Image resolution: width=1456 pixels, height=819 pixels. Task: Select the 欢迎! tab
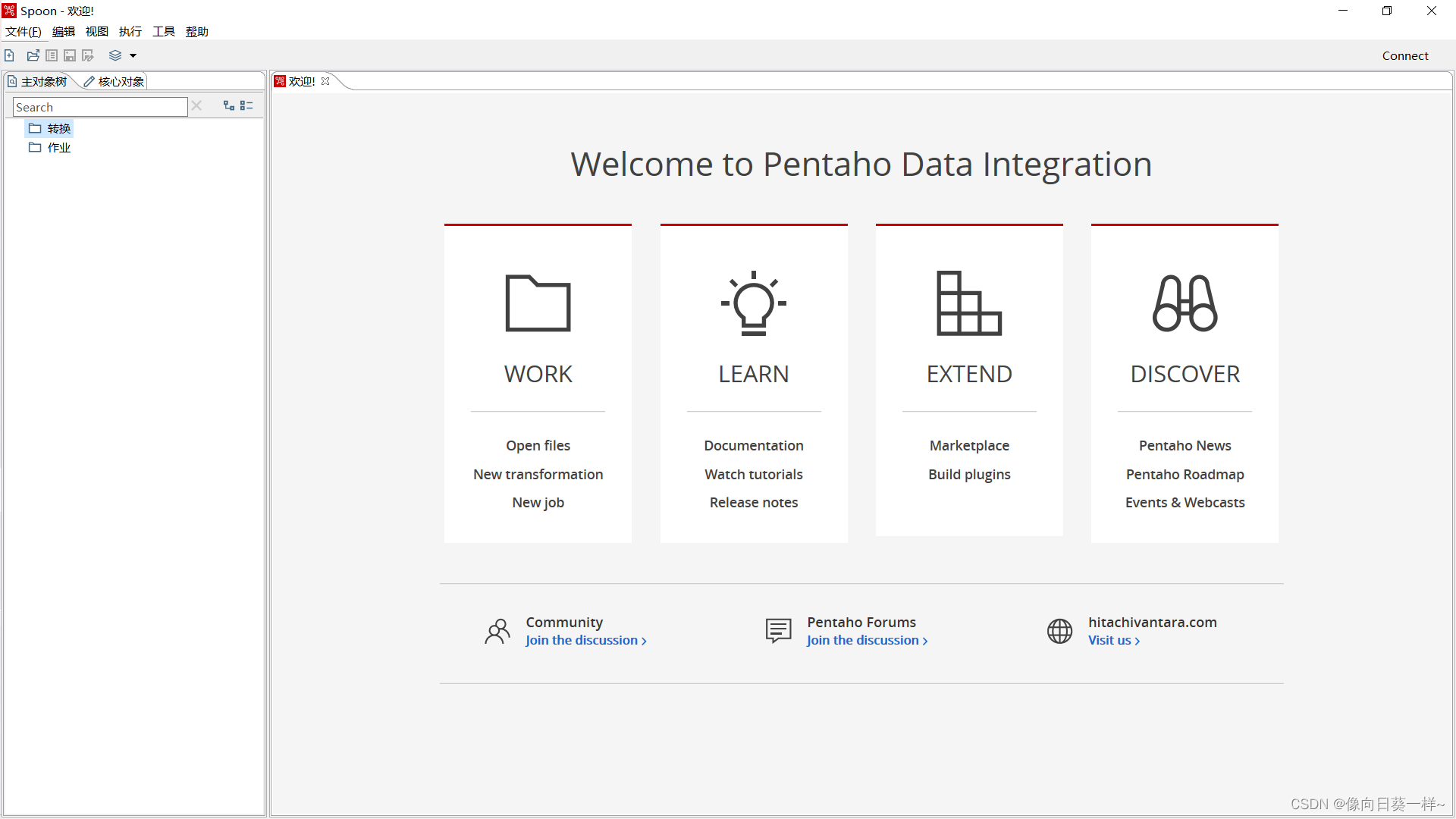click(302, 81)
